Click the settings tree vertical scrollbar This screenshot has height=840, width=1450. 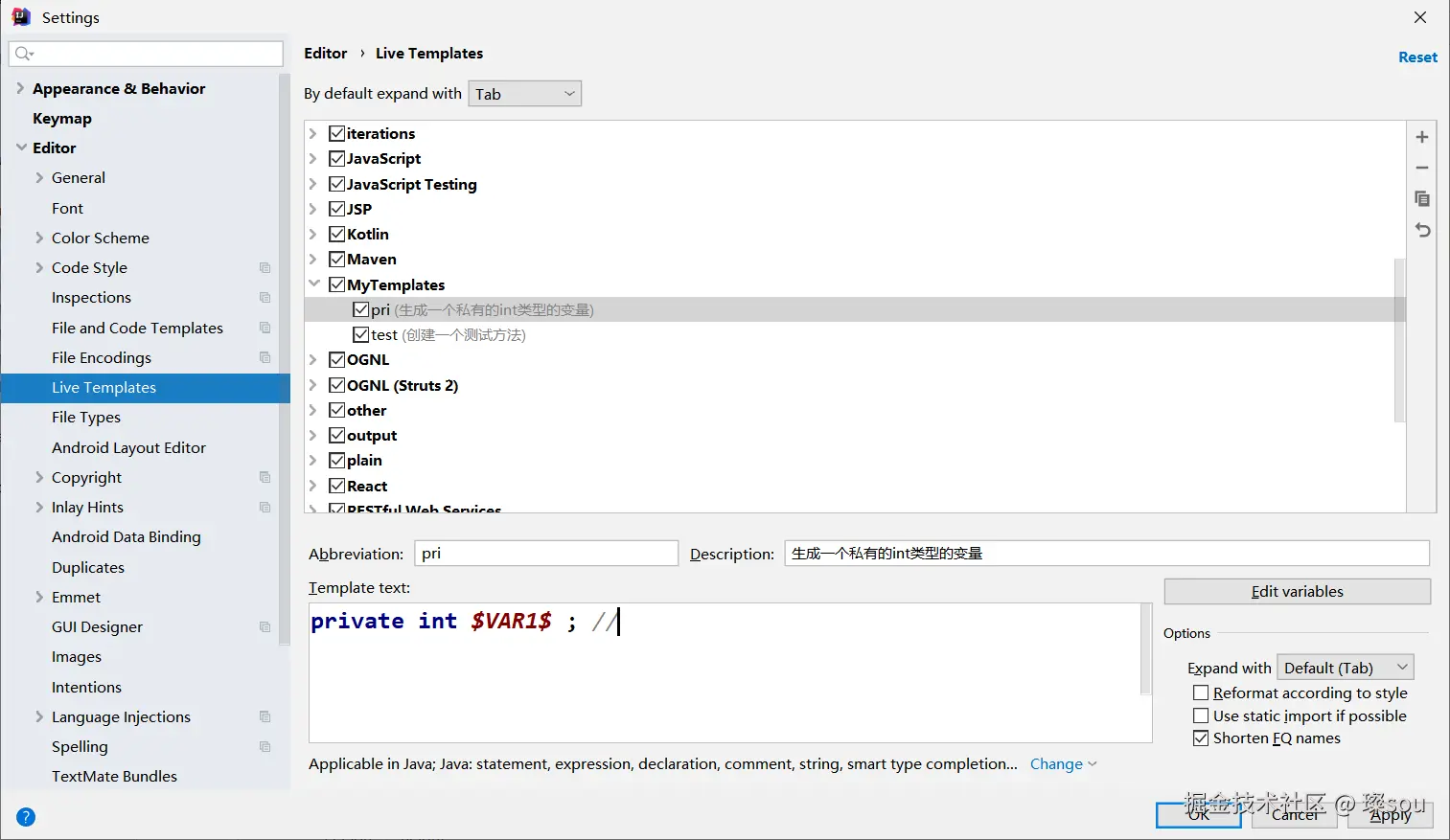[x=285, y=359]
